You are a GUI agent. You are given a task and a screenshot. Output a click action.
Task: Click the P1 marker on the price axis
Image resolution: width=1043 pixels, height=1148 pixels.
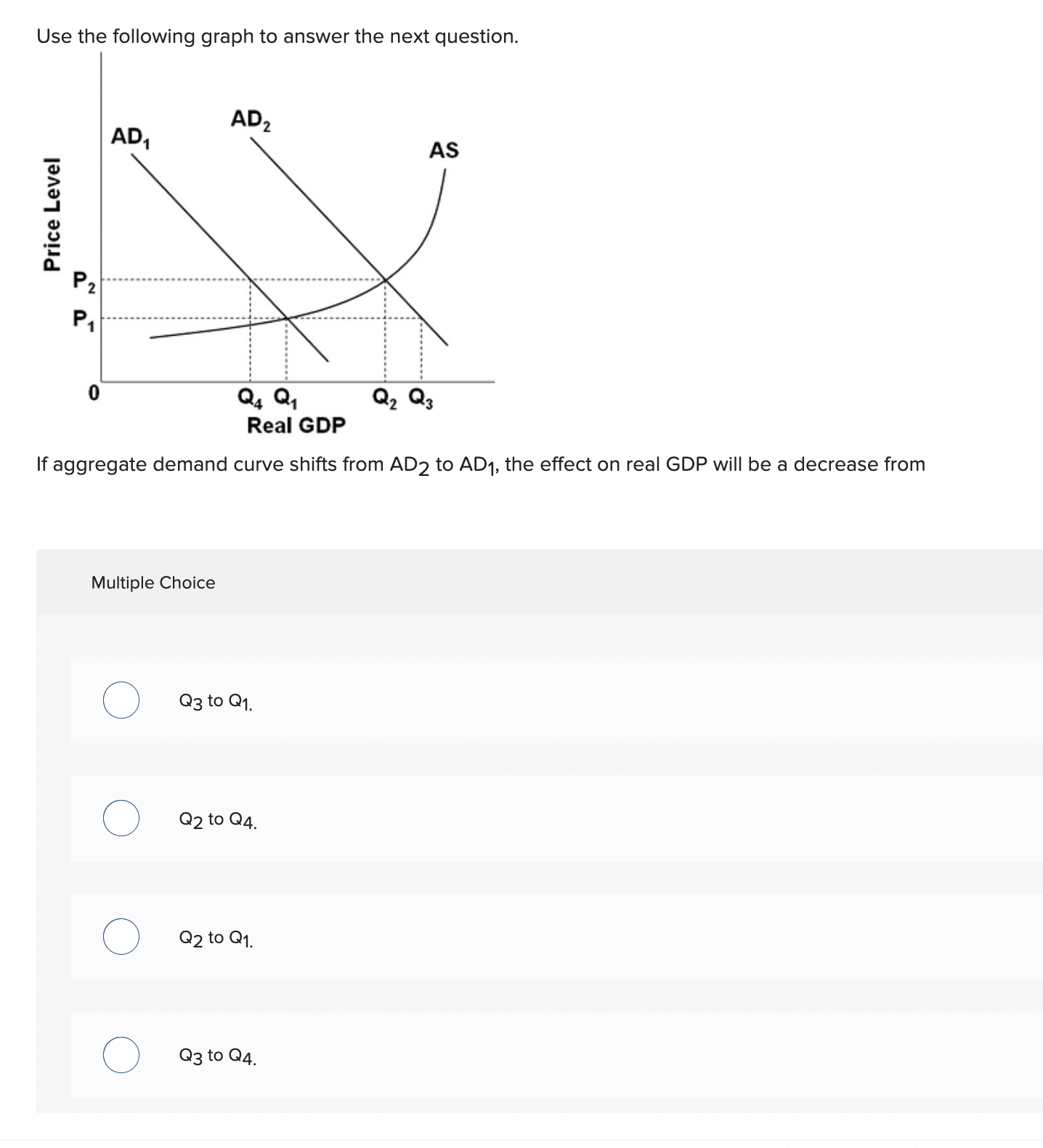tap(83, 317)
